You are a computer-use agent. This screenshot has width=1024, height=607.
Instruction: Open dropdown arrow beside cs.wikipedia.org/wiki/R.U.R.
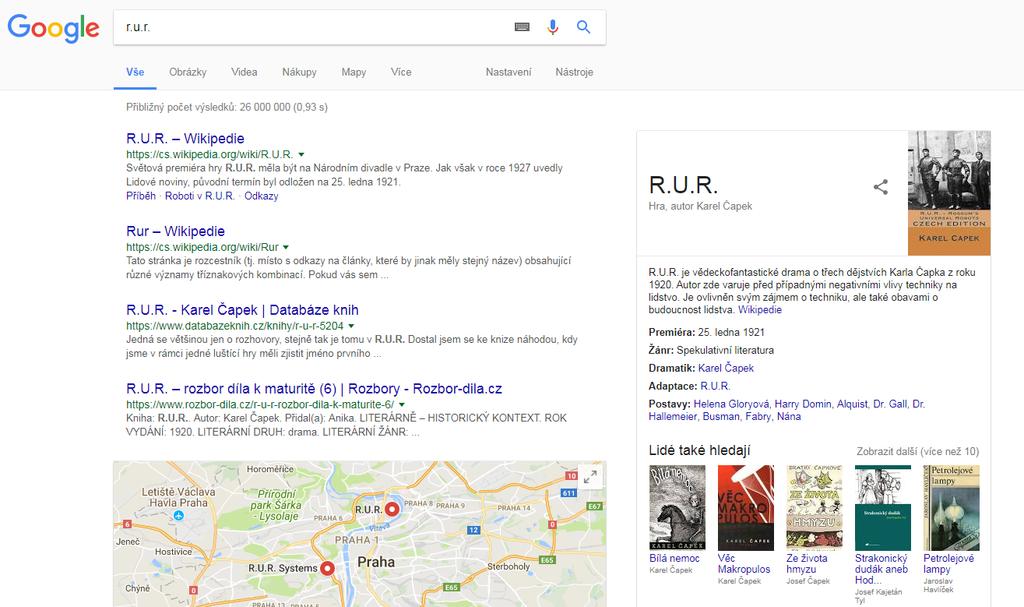[x=301, y=155]
